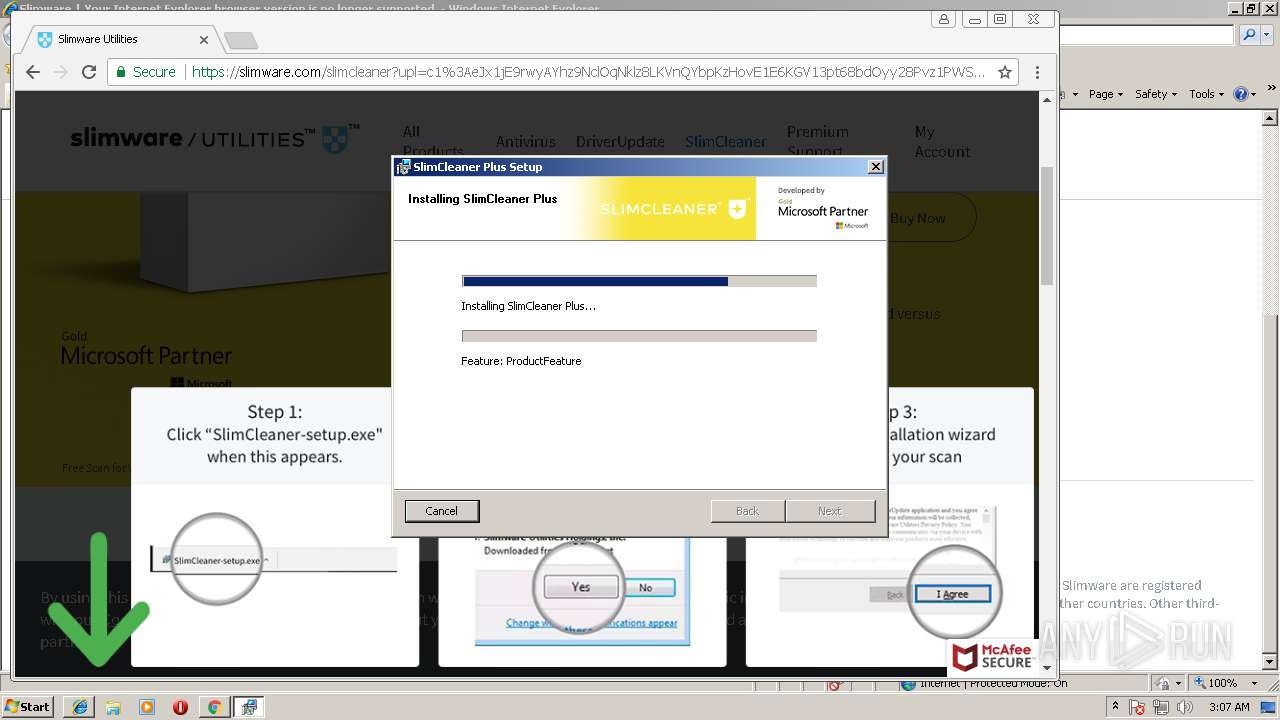The height and width of the screenshot is (720, 1280).
Task: Click 'Feature: ProductFeature' text
Action: [521, 361]
